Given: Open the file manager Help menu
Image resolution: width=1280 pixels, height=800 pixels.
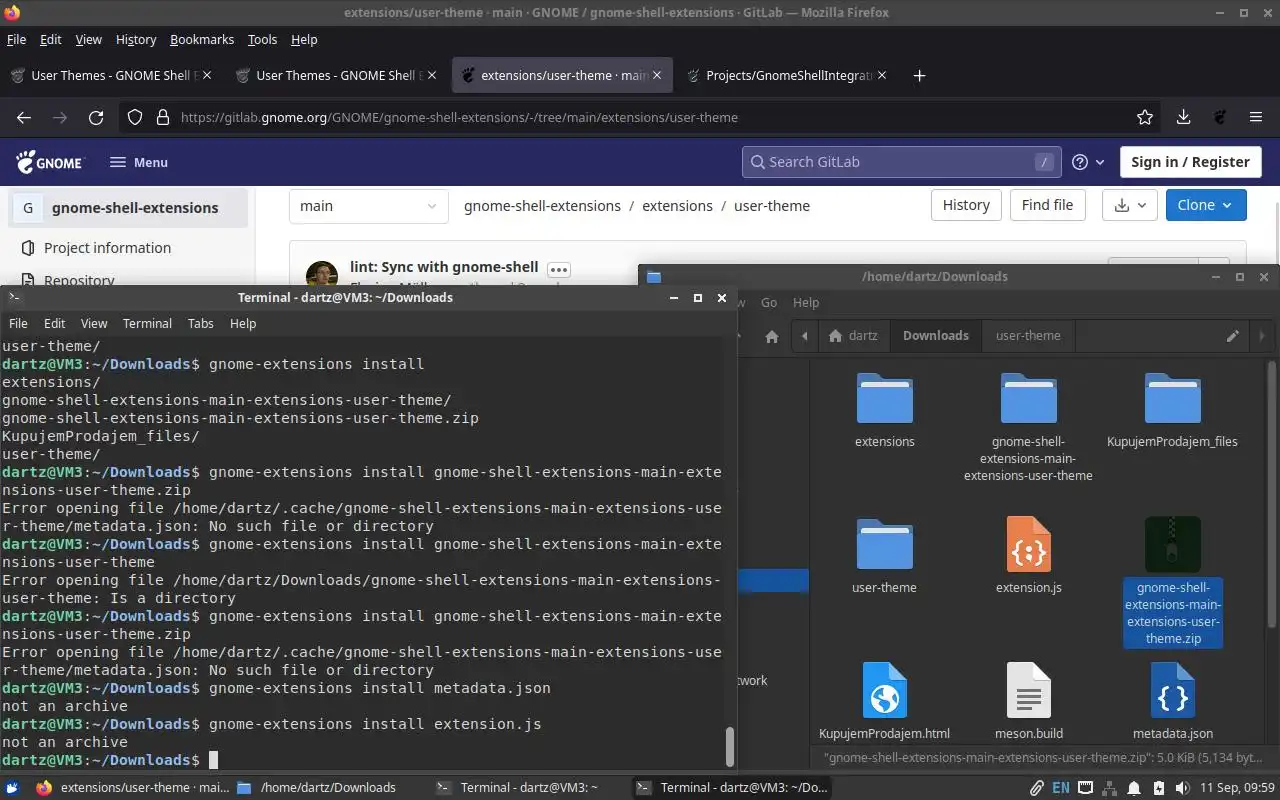Looking at the screenshot, I should tap(806, 302).
